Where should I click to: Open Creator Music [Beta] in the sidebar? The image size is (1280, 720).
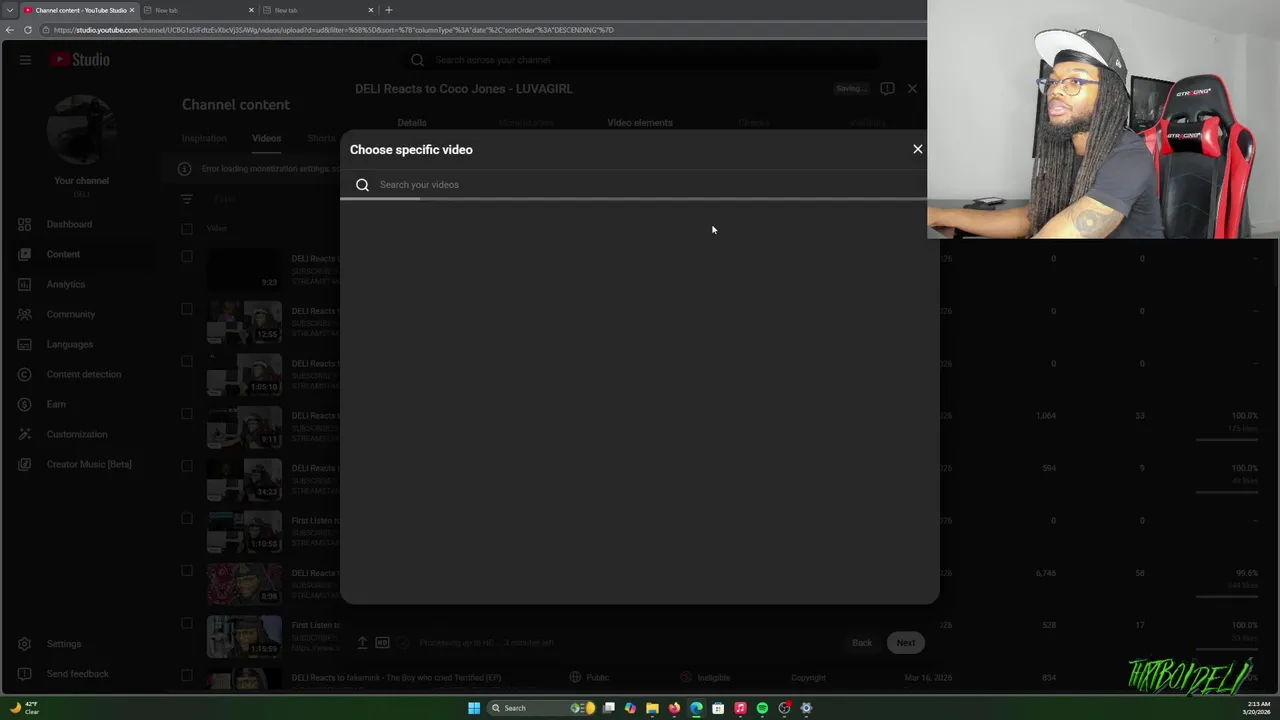tap(88, 464)
